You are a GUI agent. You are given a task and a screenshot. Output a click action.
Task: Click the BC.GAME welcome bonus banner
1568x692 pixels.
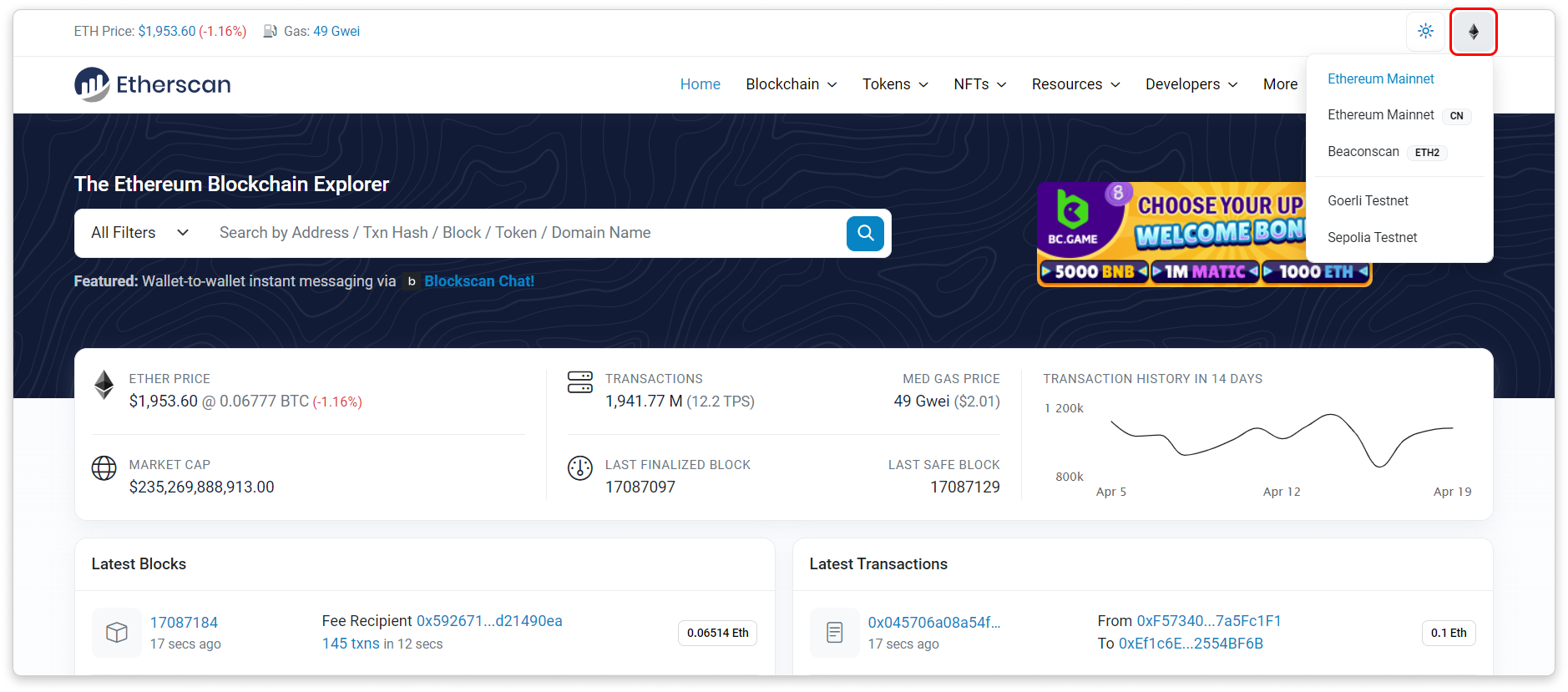[x=1171, y=235]
